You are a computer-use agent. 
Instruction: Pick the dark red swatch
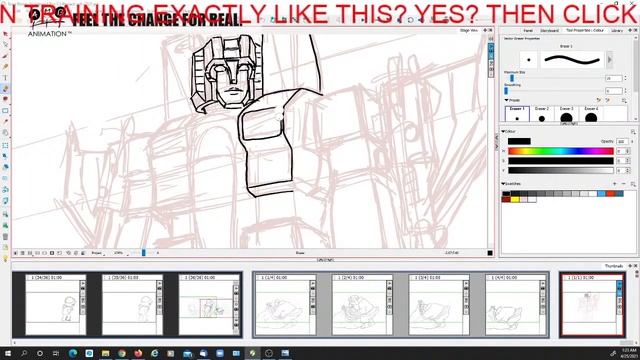506,200
